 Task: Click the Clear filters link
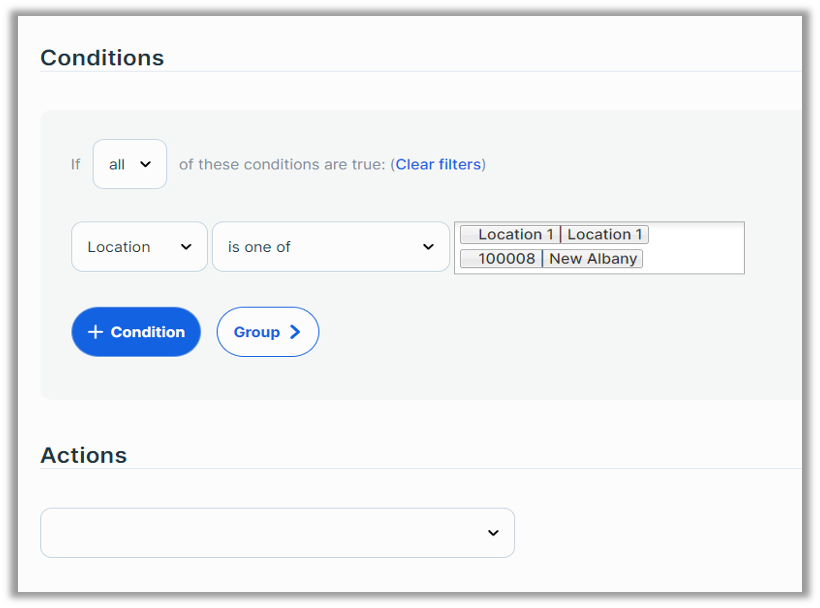coord(438,164)
